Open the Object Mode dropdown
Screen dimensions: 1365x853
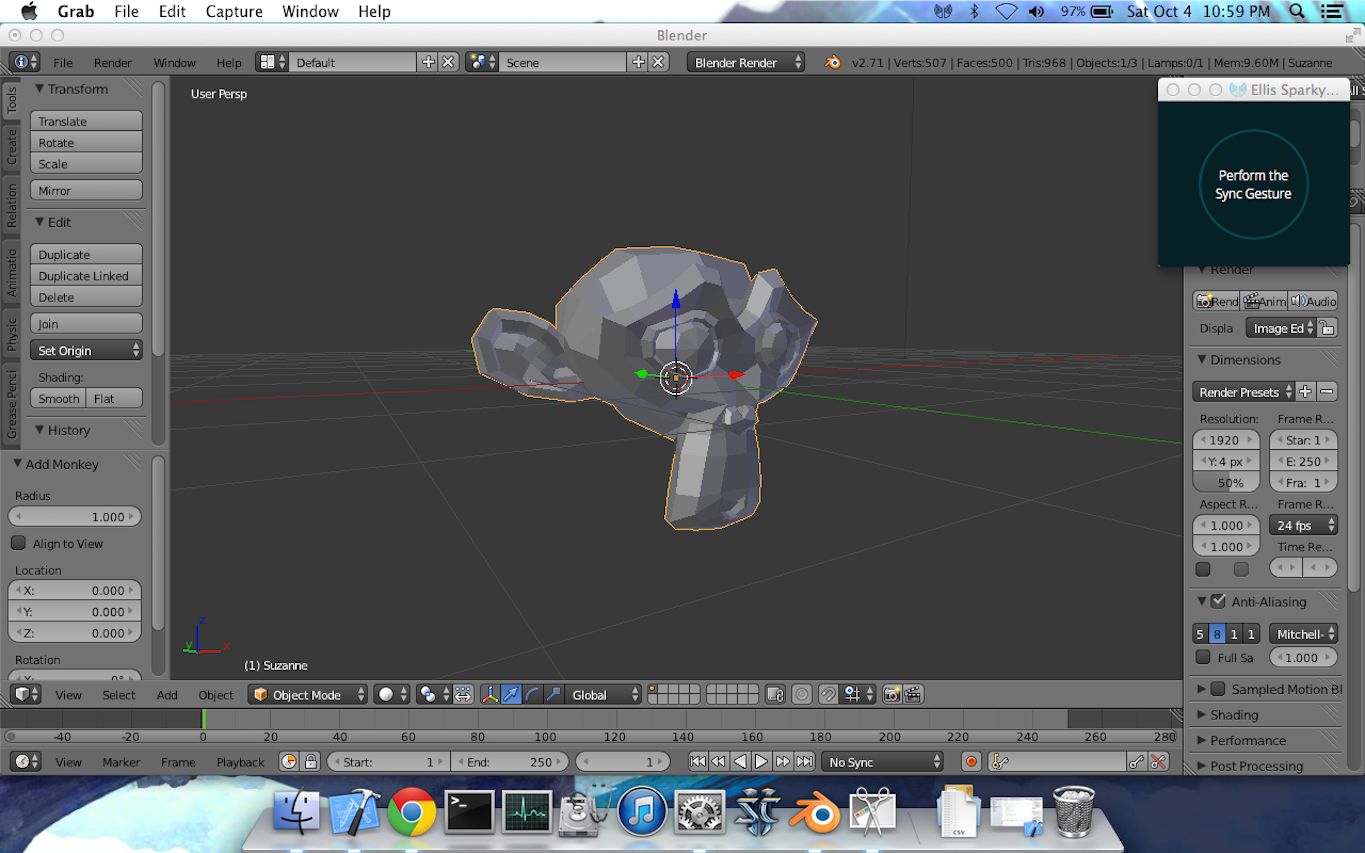307,694
